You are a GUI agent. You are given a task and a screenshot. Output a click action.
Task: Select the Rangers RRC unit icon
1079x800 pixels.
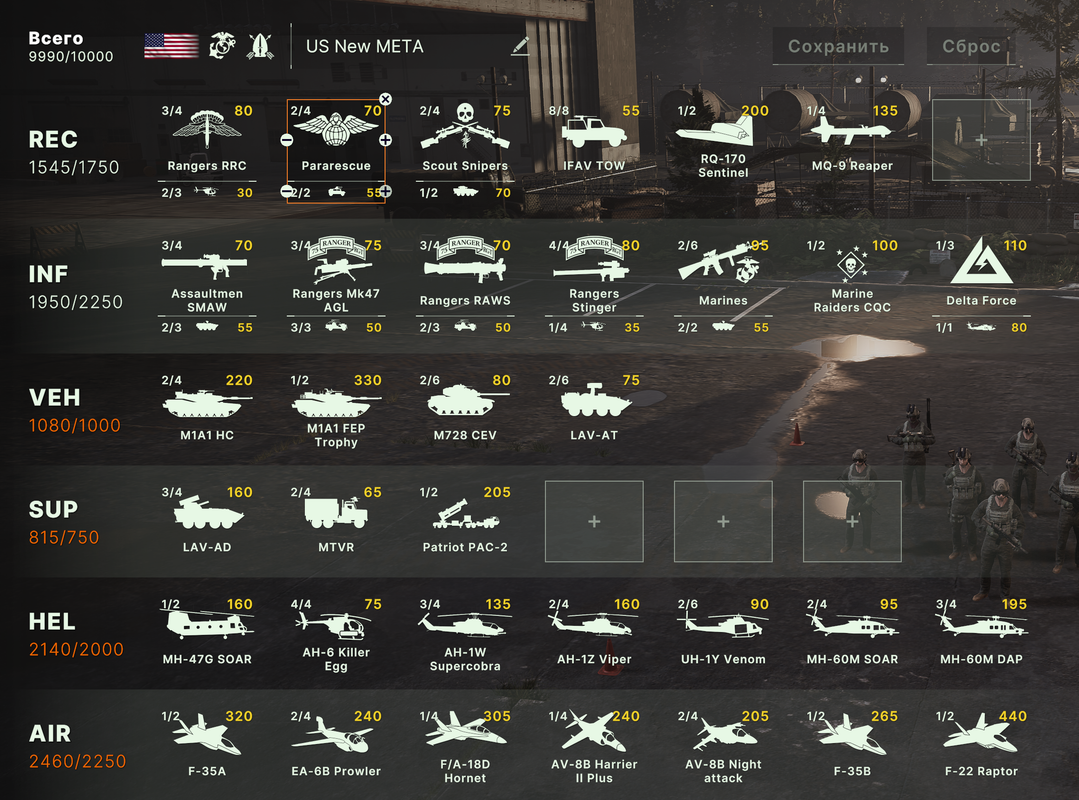[206, 129]
